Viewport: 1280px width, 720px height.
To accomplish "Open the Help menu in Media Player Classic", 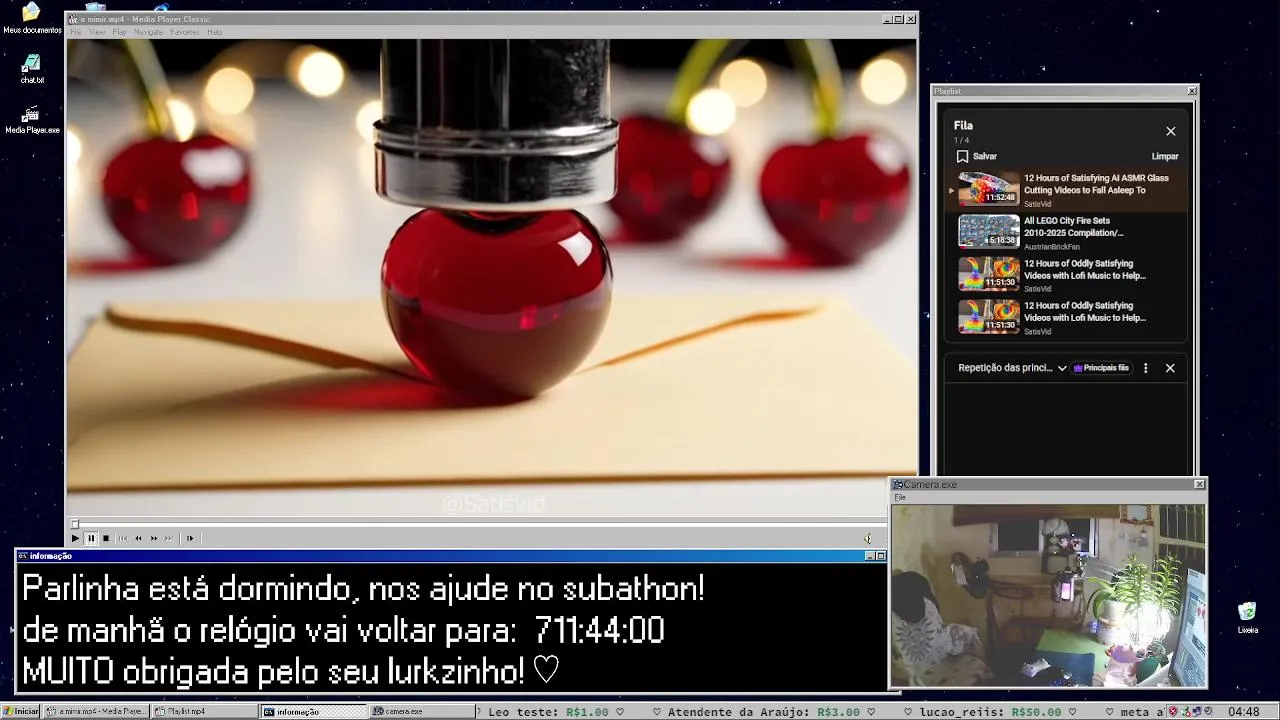I will pos(214,32).
